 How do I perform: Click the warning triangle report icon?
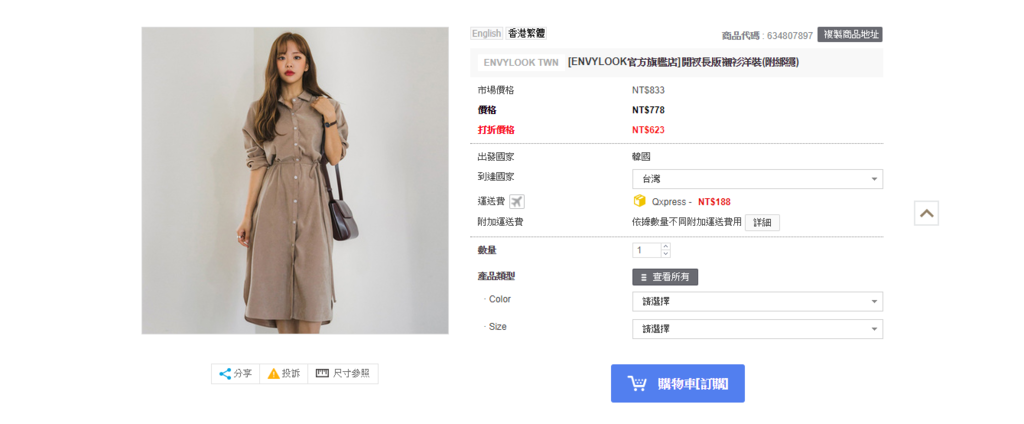(x=274, y=374)
